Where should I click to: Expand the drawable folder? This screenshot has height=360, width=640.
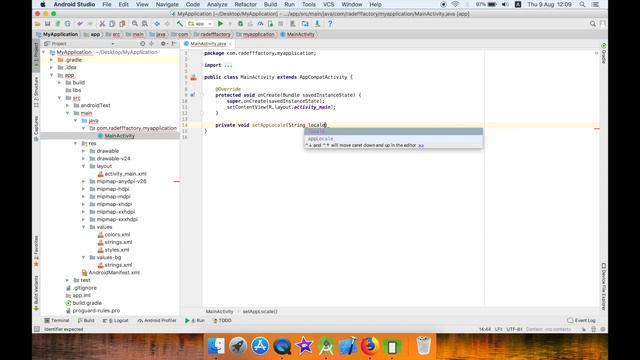(x=84, y=151)
